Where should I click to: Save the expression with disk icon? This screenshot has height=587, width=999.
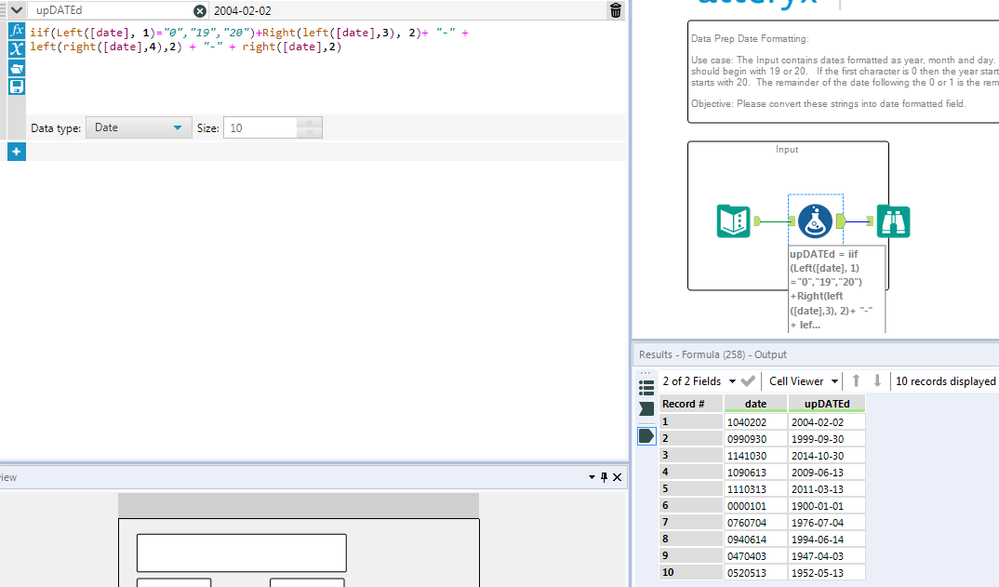coord(17,86)
